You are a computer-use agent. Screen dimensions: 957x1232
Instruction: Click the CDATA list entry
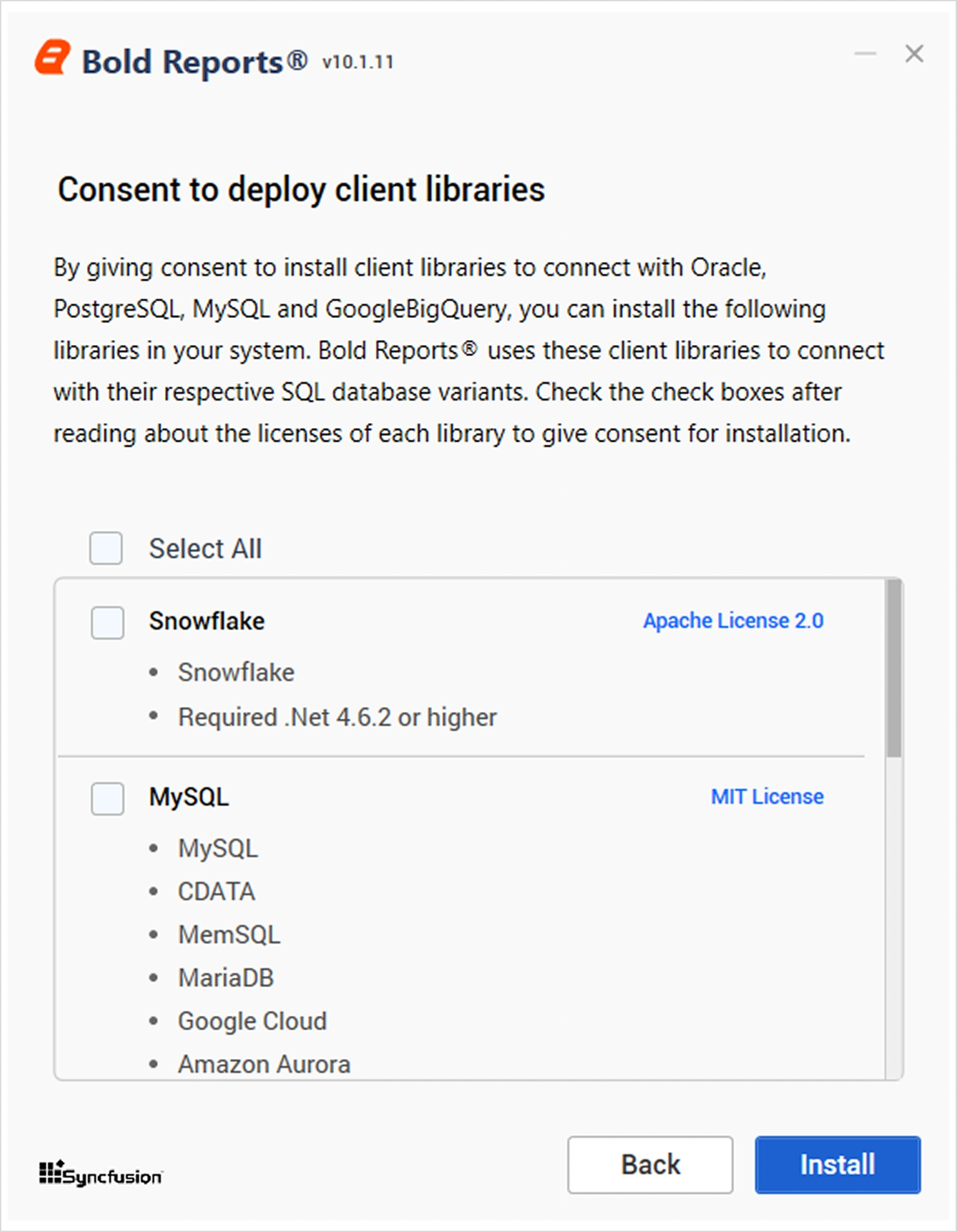pyautogui.click(x=216, y=892)
